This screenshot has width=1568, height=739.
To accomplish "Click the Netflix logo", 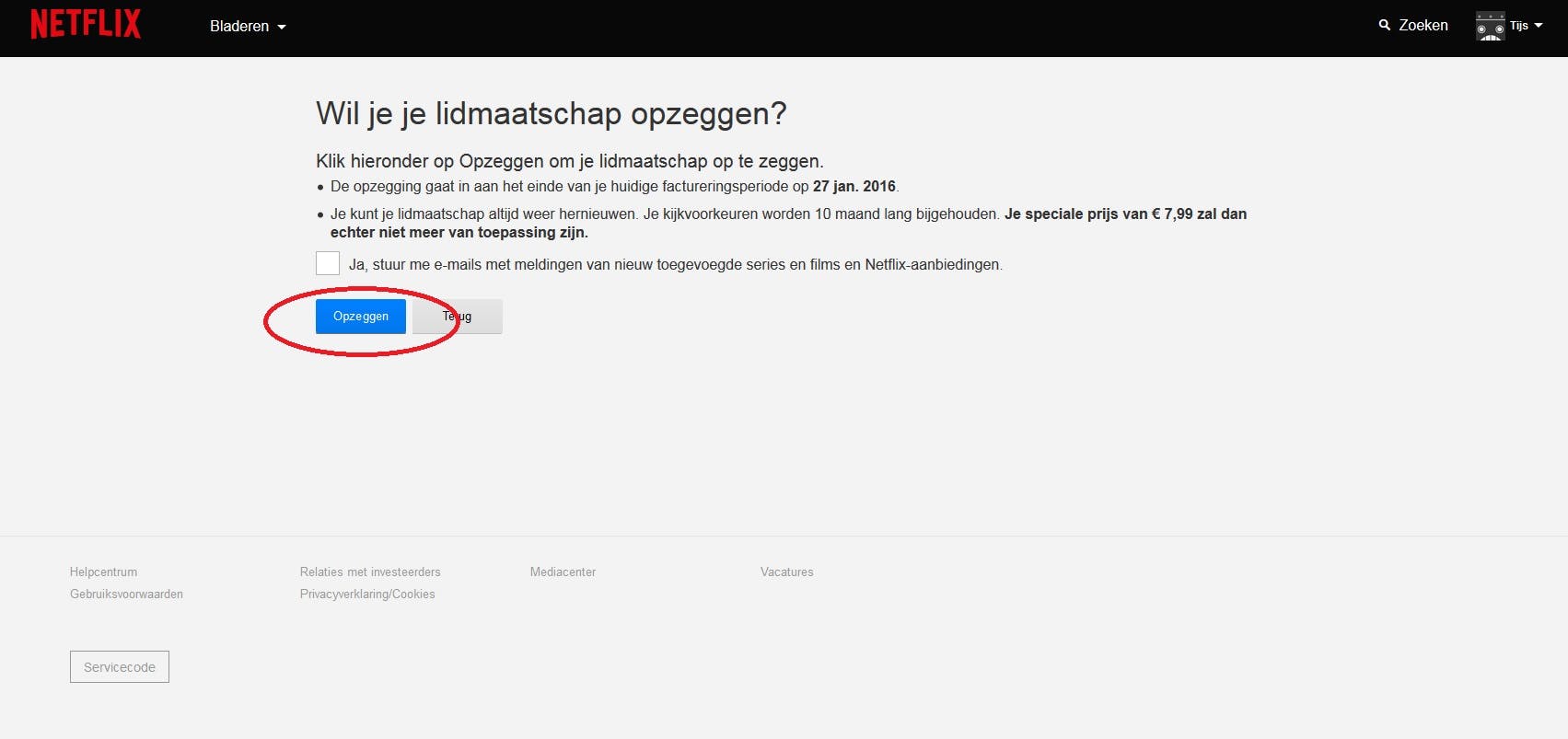I will [86, 24].
